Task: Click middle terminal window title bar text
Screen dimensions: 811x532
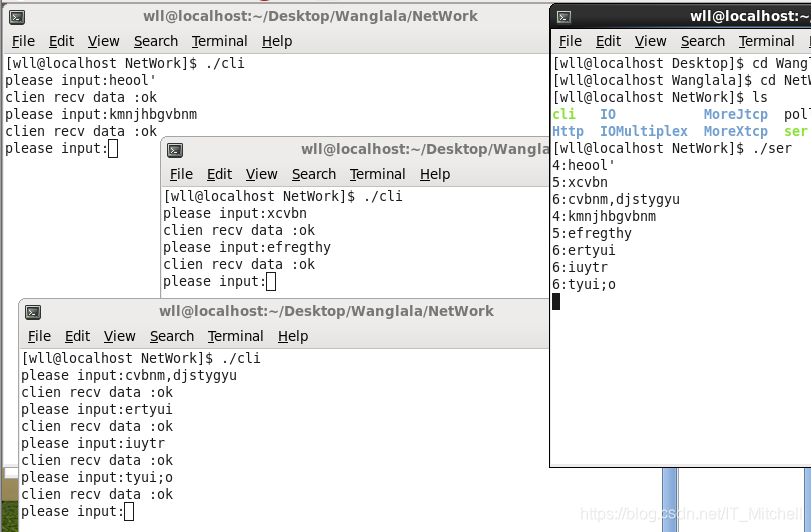Action: click(425, 149)
